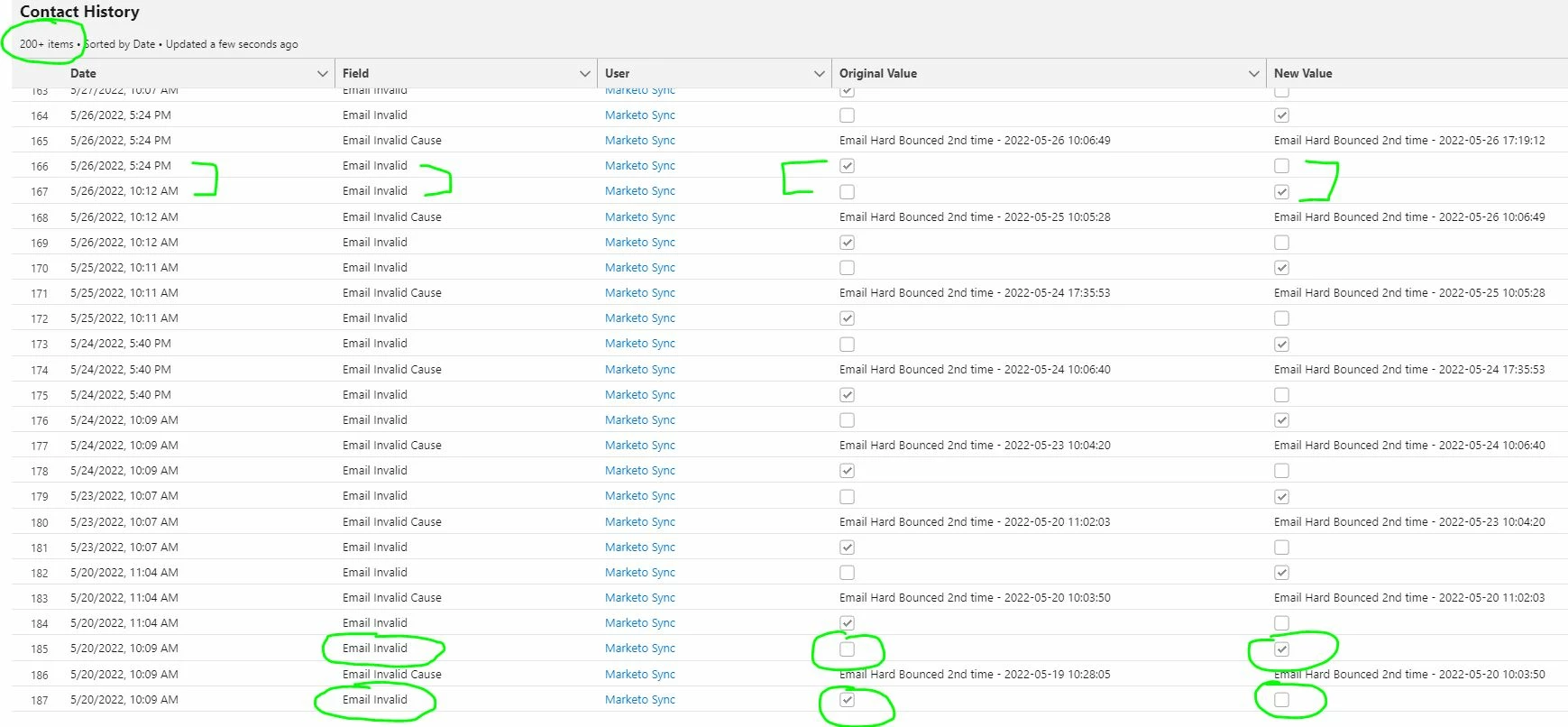Image resolution: width=1568 pixels, height=727 pixels.
Task: Open Marketo Sync link in row 170
Action: (639, 267)
